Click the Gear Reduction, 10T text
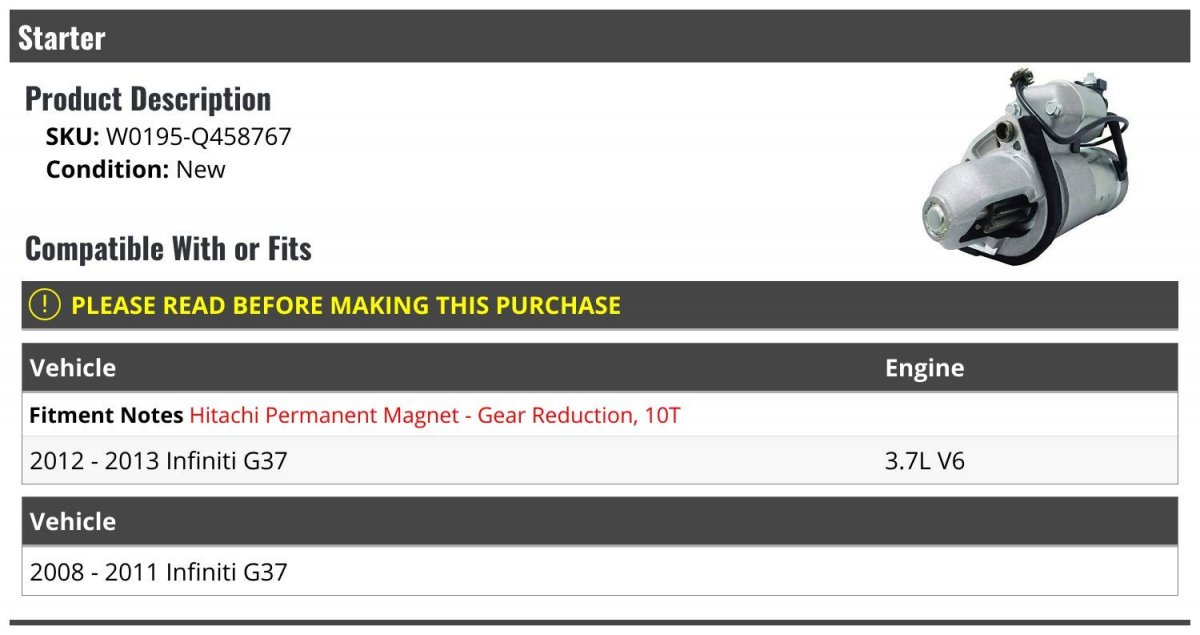The width and height of the screenshot is (1200, 635). tap(579, 415)
